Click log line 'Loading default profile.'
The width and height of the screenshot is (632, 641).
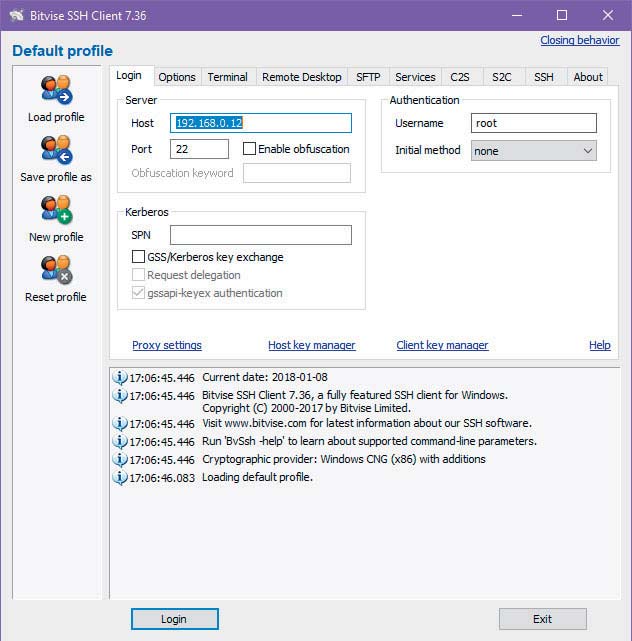257,477
